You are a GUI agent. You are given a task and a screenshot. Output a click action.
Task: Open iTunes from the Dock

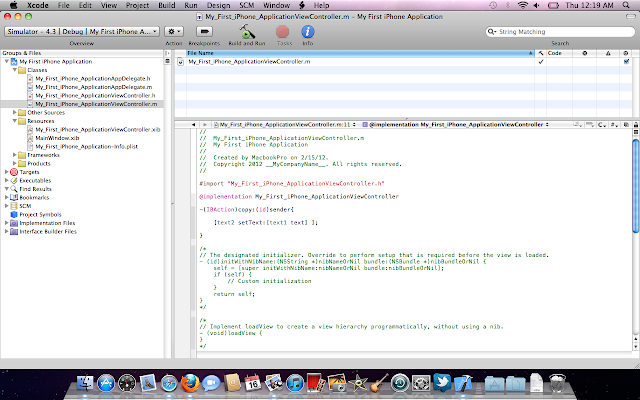(295, 383)
